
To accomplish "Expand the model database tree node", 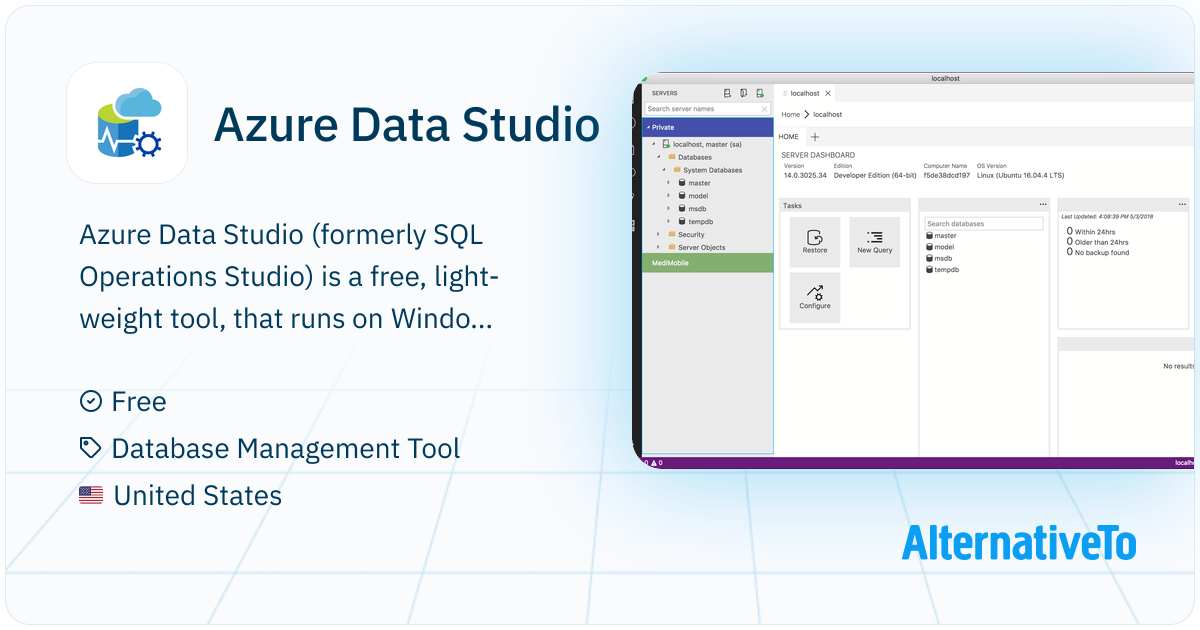I will point(669,196).
